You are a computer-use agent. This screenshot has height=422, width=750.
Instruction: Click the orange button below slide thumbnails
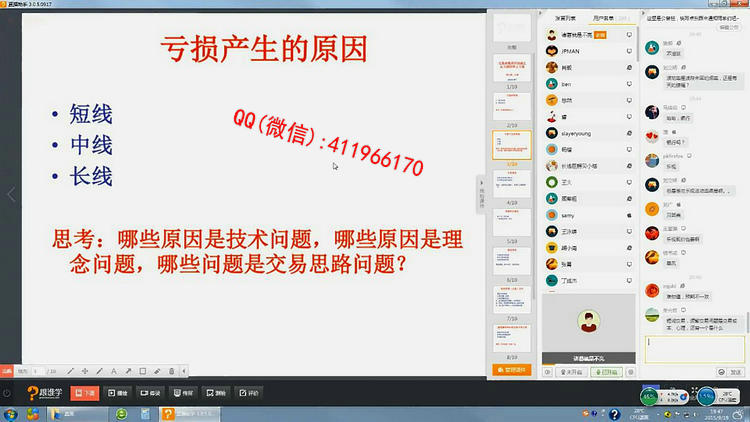(x=512, y=370)
